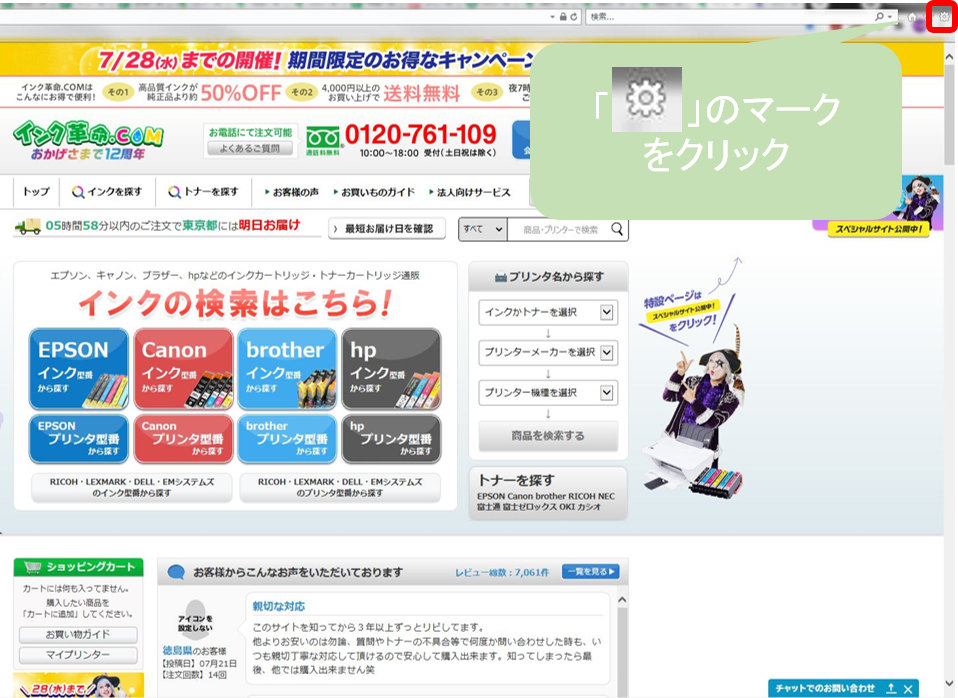Click the customer voice speech bubble icon

[176, 573]
